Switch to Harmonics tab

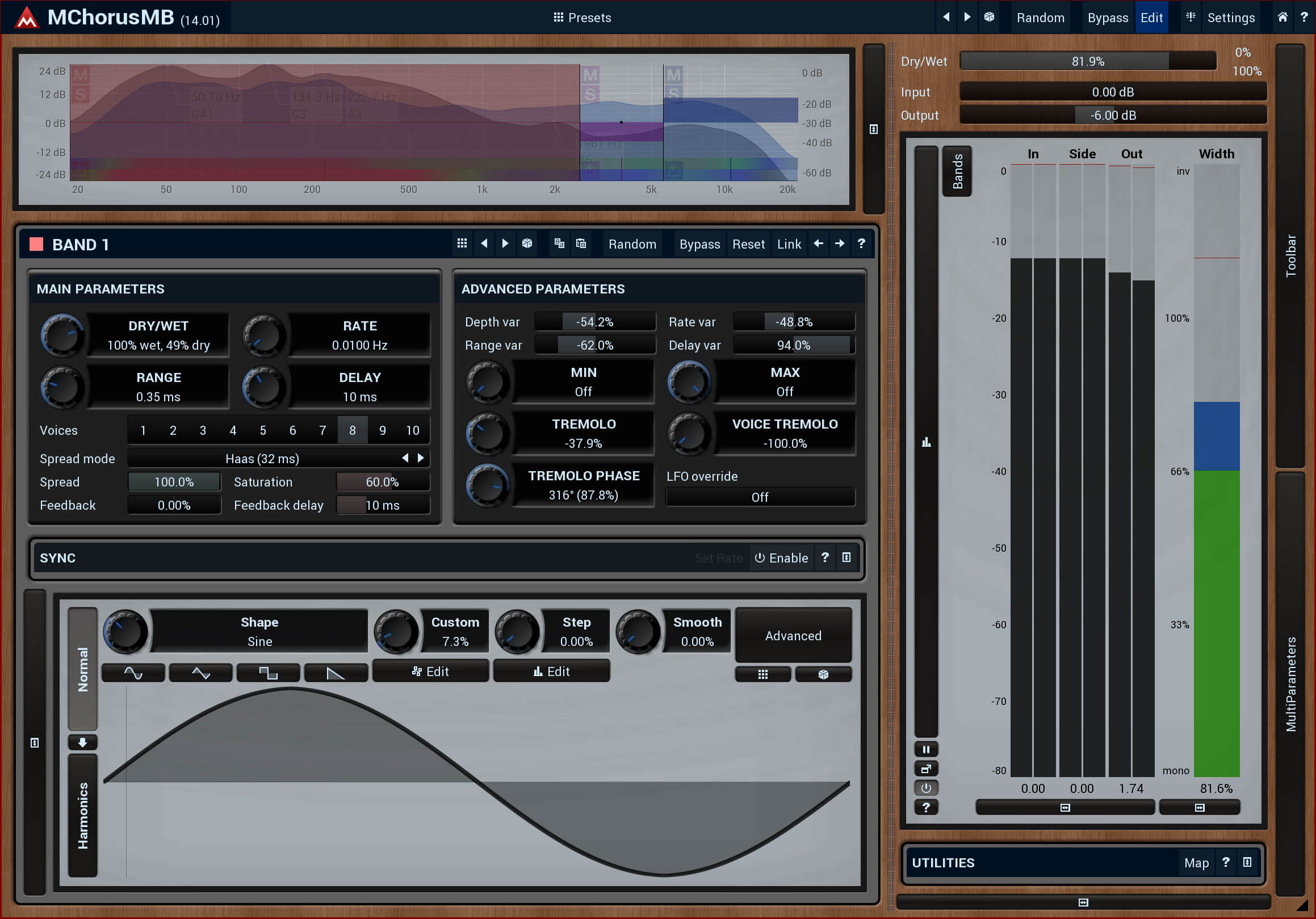click(82, 816)
